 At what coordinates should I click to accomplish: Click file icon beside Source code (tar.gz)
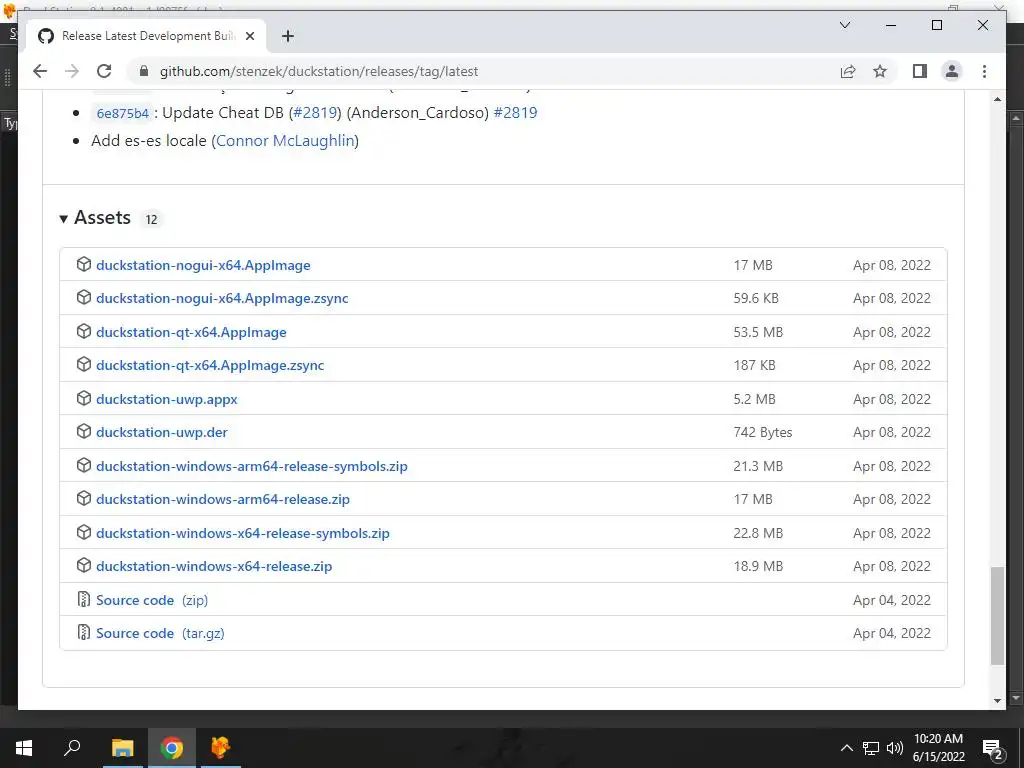[x=84, y=632]
